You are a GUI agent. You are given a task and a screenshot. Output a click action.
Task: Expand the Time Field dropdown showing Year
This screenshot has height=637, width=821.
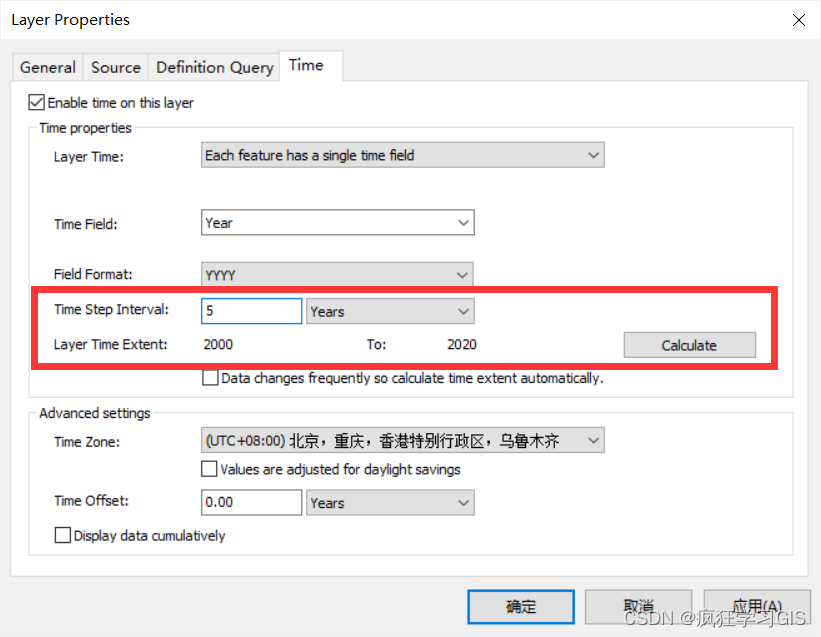[338, 222]
